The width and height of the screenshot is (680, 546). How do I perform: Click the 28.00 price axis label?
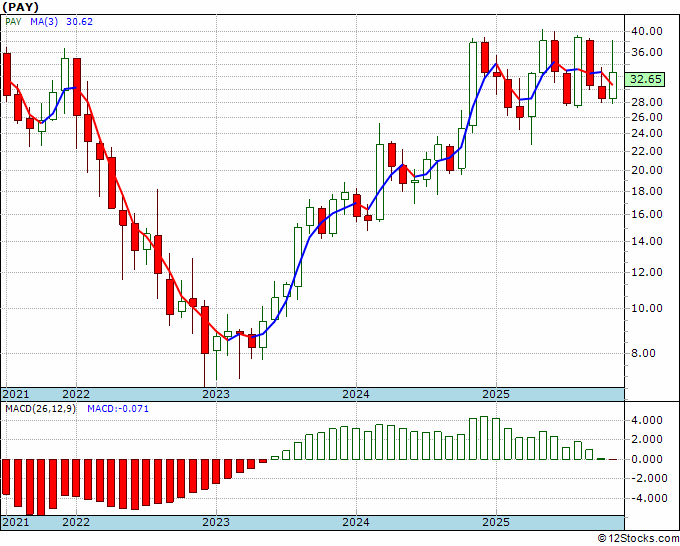(646, 102)
